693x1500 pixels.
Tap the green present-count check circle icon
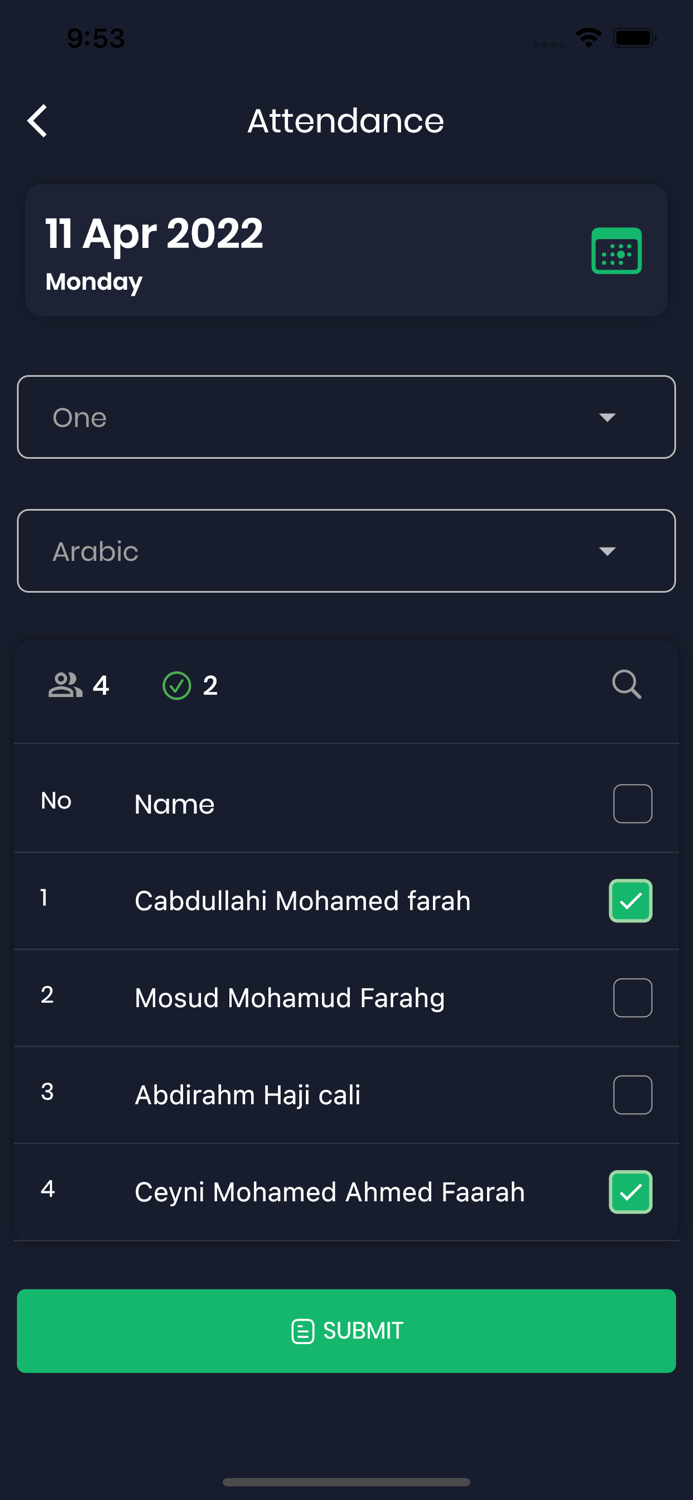pos(177,685)
